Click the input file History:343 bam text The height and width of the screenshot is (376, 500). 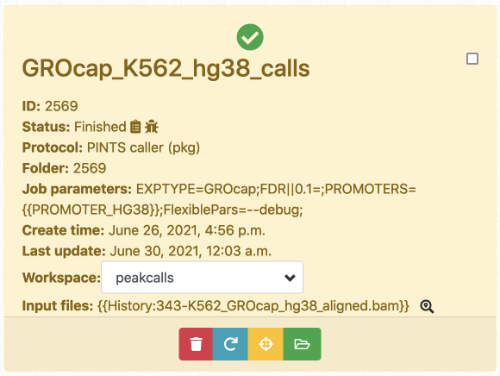(253, 306)
